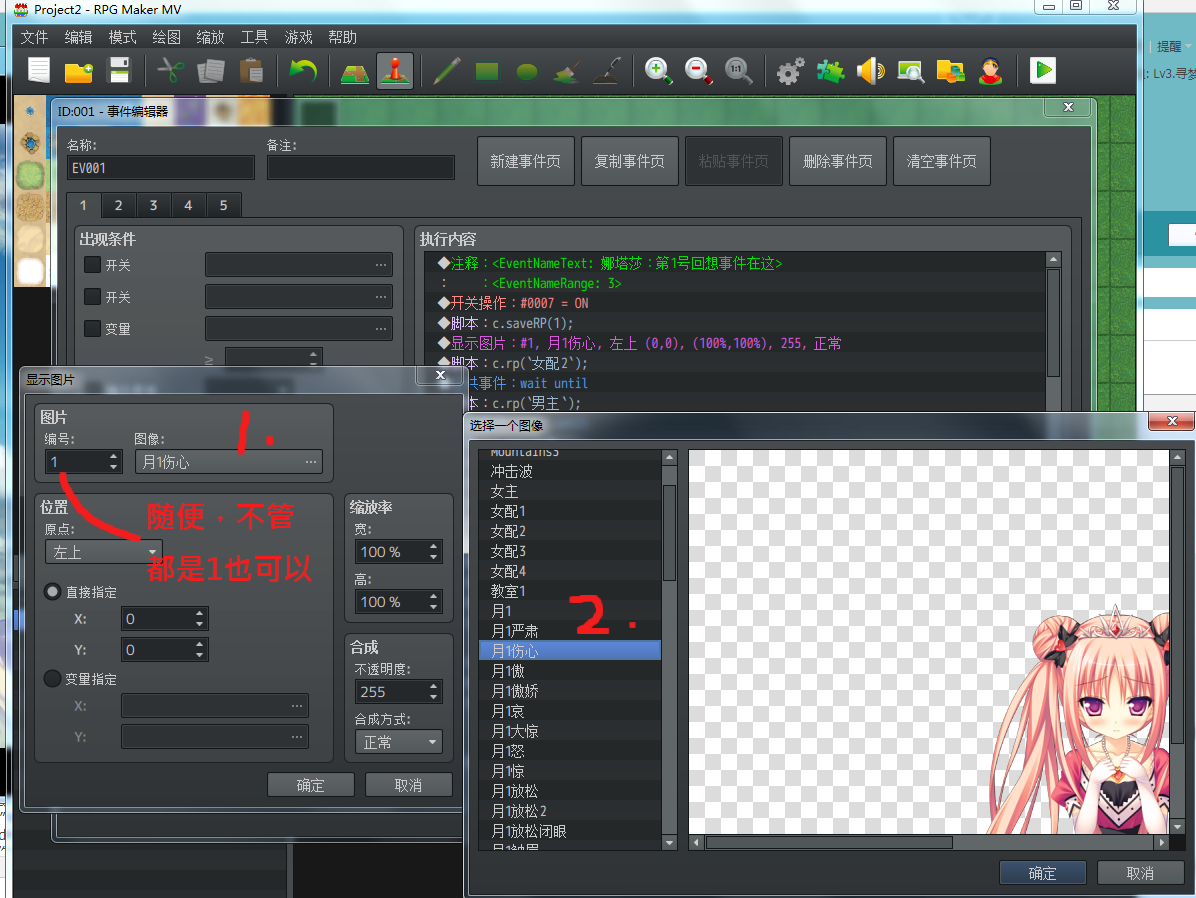
Task: Open the Resource Manager icon
Action: tap(950, 71)
